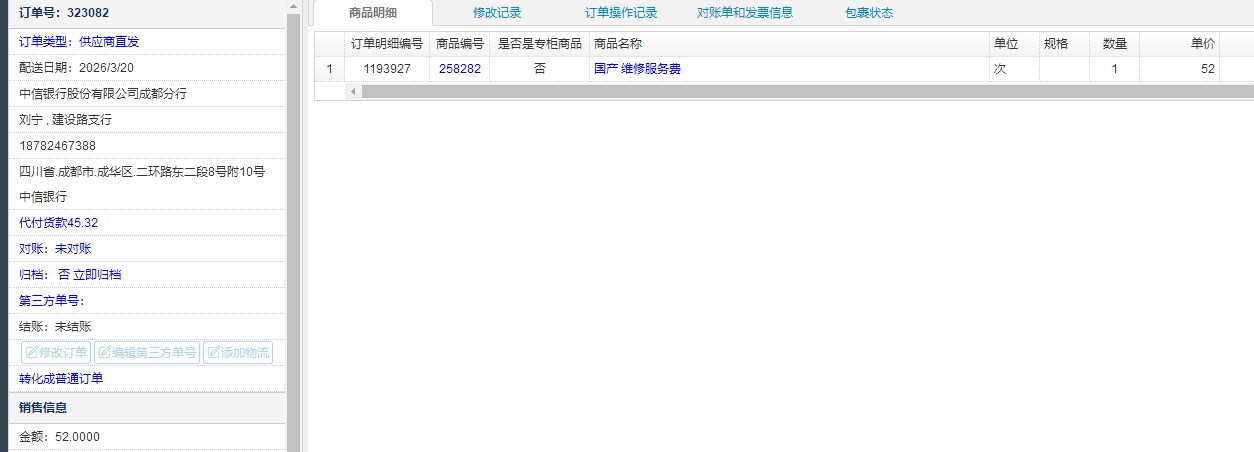Screen dimensions: 1254x452
Task: Open product number 258282 link
Action: coord(460,69)
